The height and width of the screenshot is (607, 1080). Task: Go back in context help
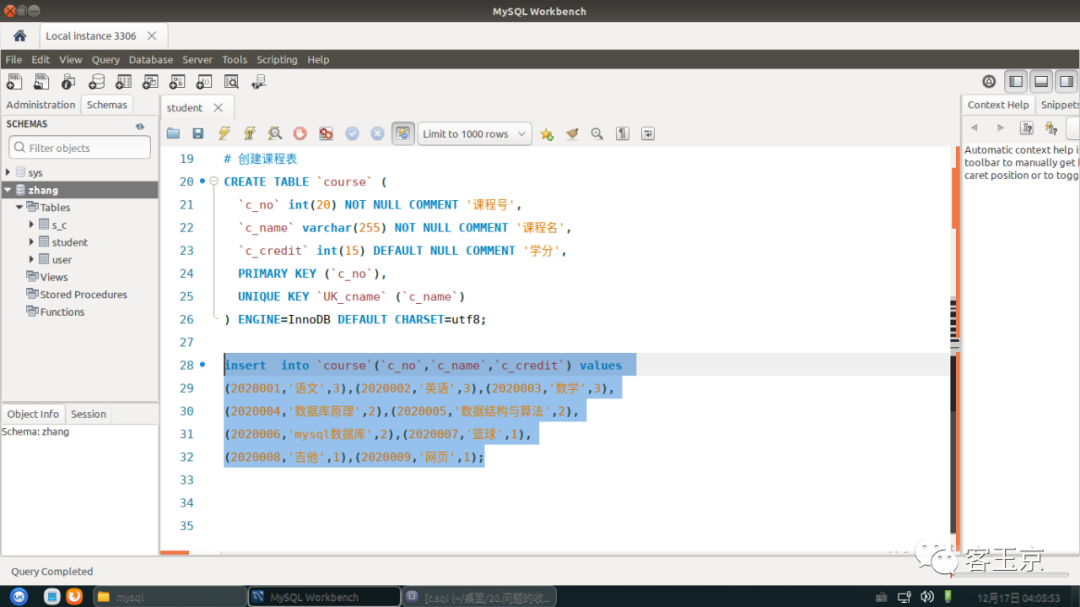click(975, 128)
